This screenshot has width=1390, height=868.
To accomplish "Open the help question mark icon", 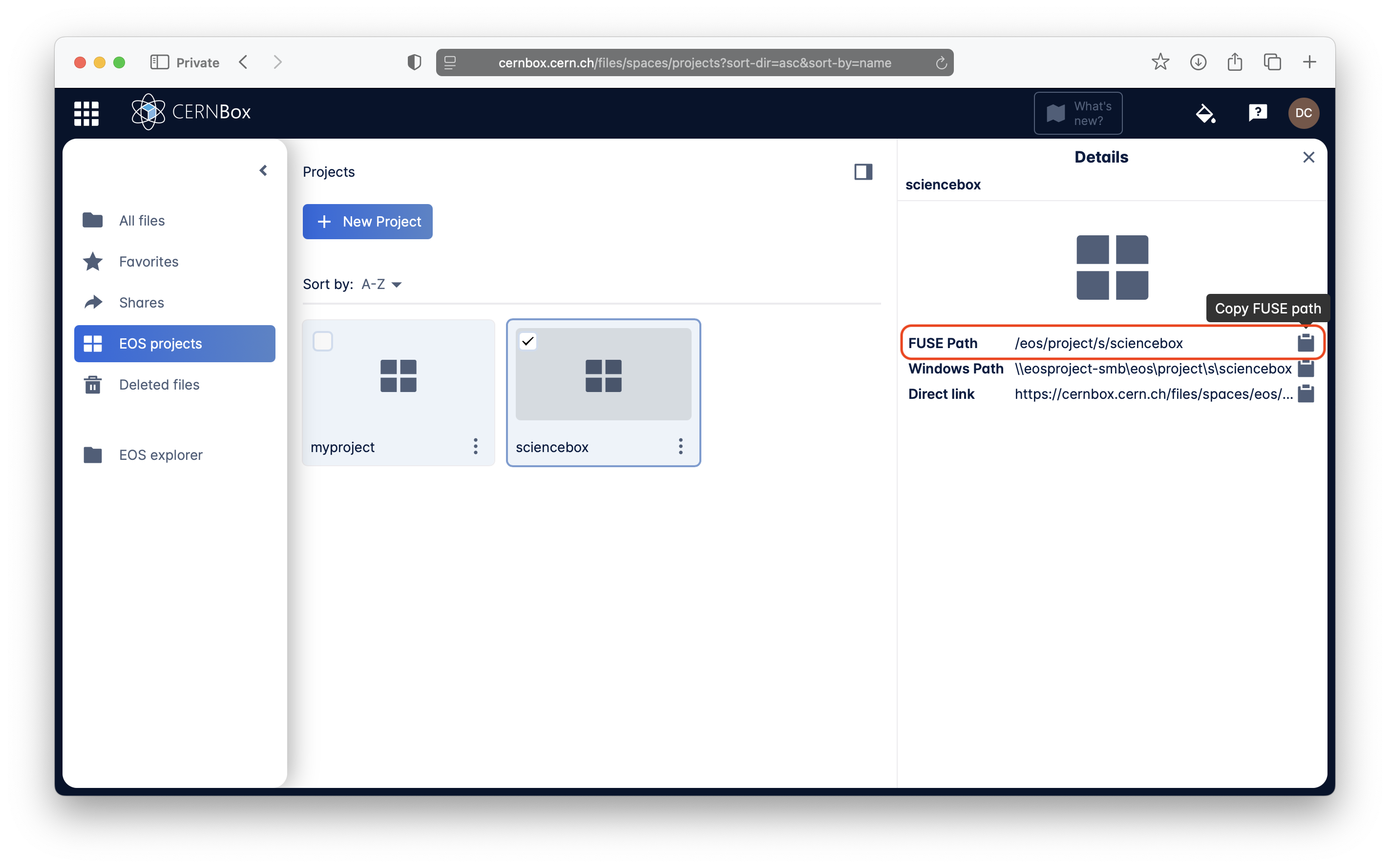I will click(1257, 112).
